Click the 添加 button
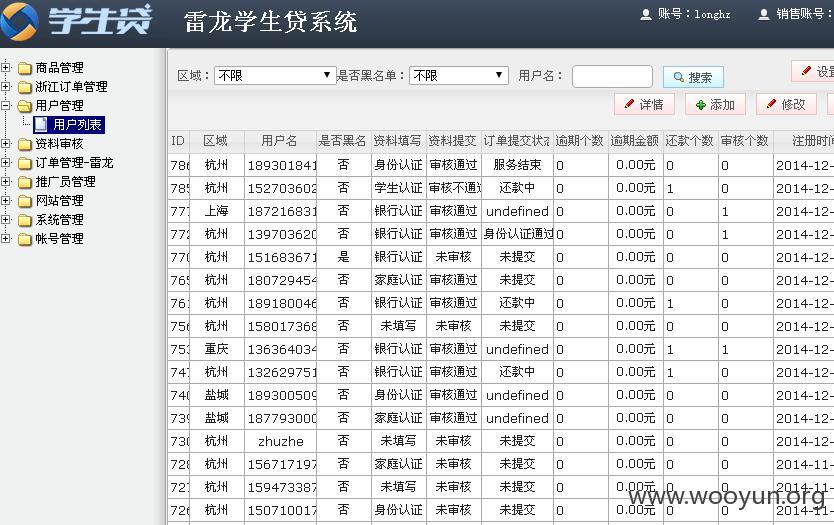 715,104
